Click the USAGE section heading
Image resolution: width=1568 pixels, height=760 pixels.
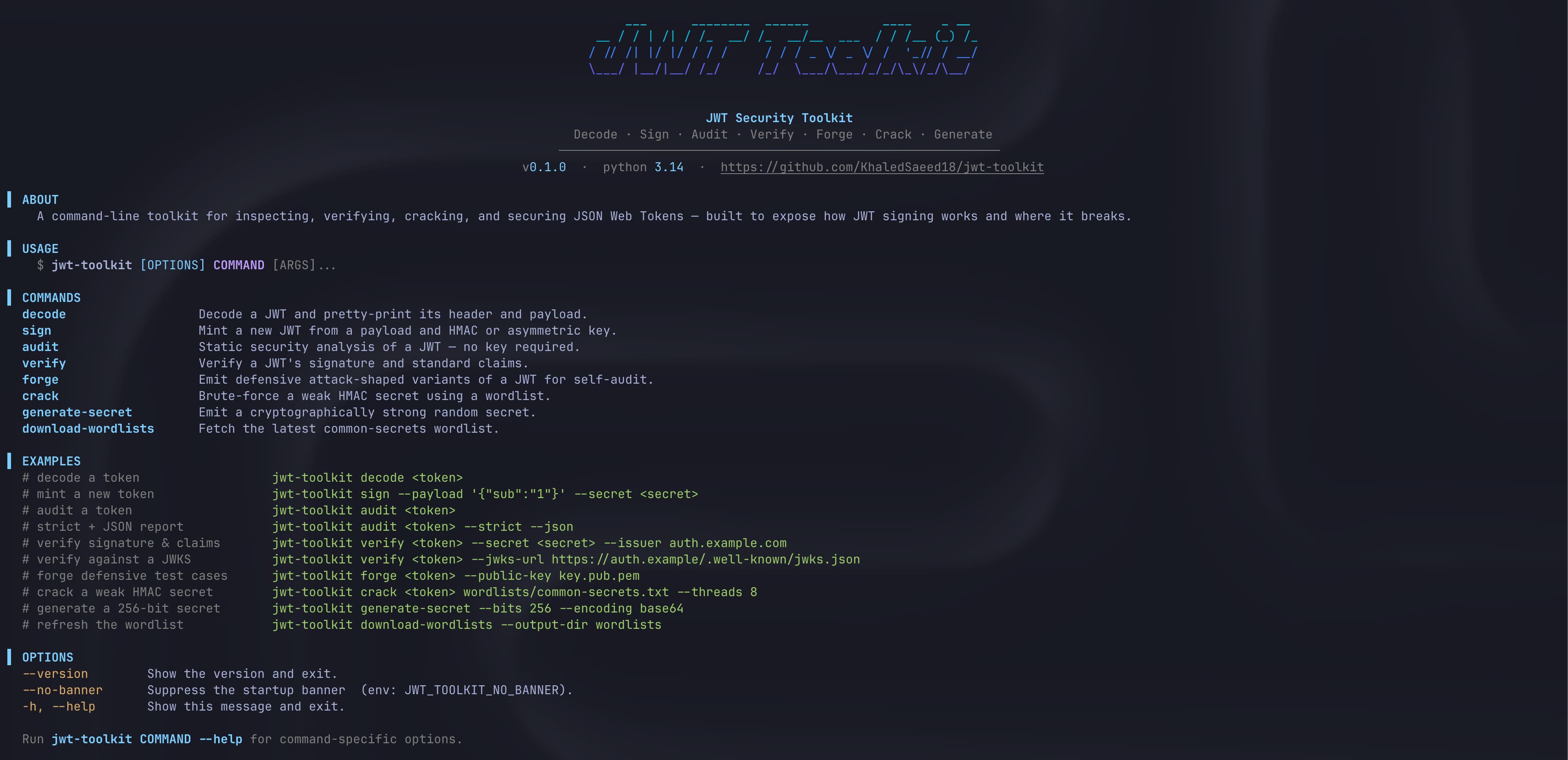click(x=40, y=248)
